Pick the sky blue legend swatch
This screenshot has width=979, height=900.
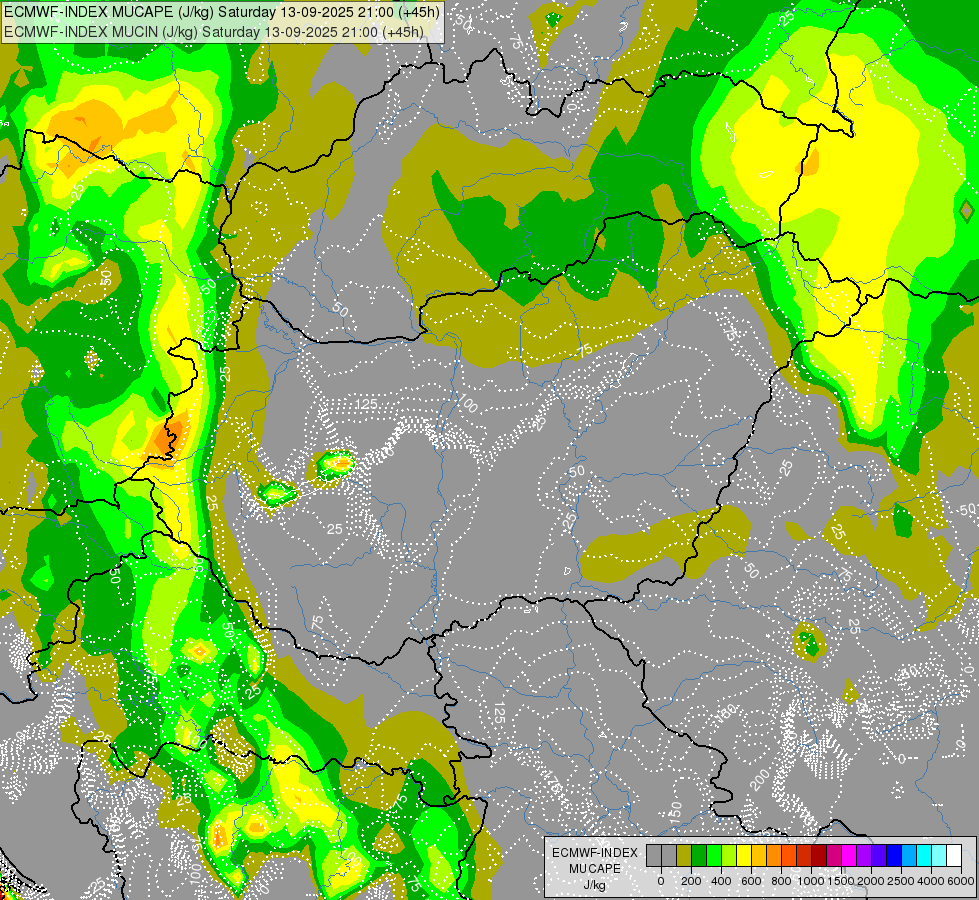coord(909,855)
